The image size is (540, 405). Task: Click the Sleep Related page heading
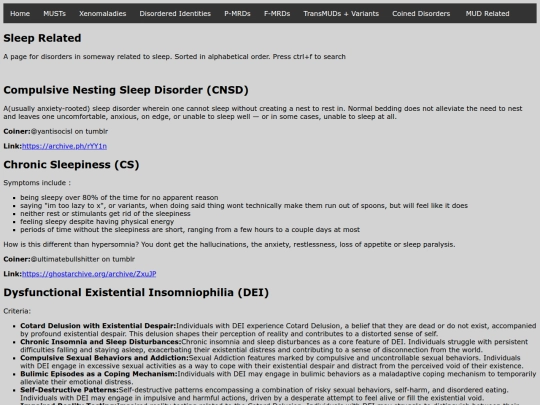pyautogui.click(x=42, y=38)
